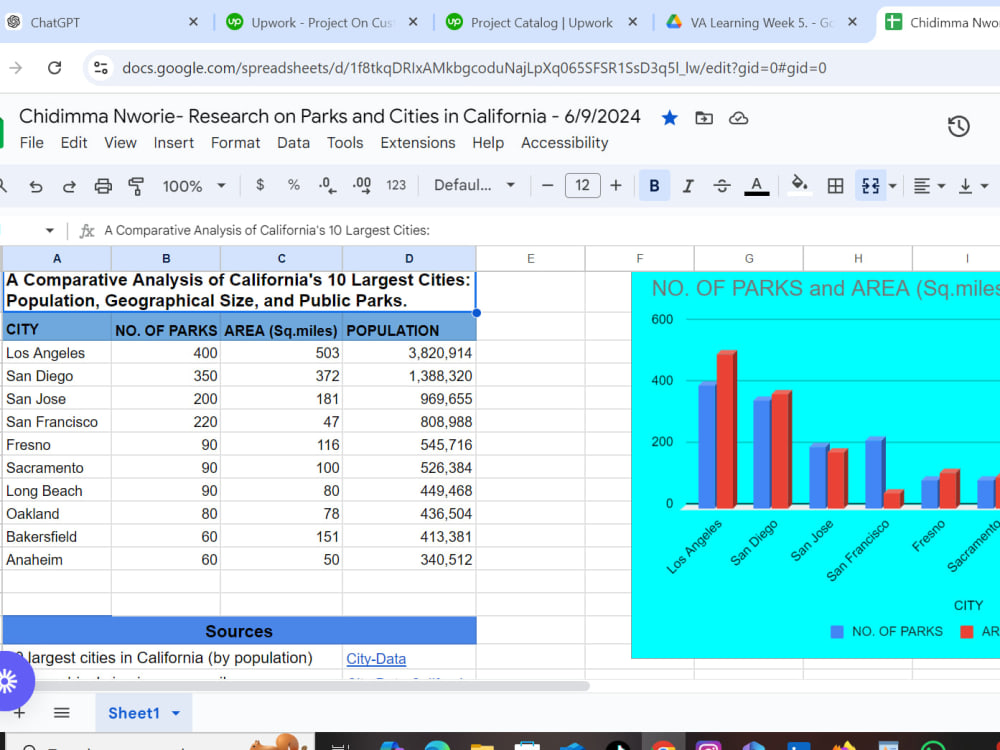Expand the Sheet1 tab options arrow
Image resolution: width=1000 pixels, height=750 pixels.
pos(176,713)
